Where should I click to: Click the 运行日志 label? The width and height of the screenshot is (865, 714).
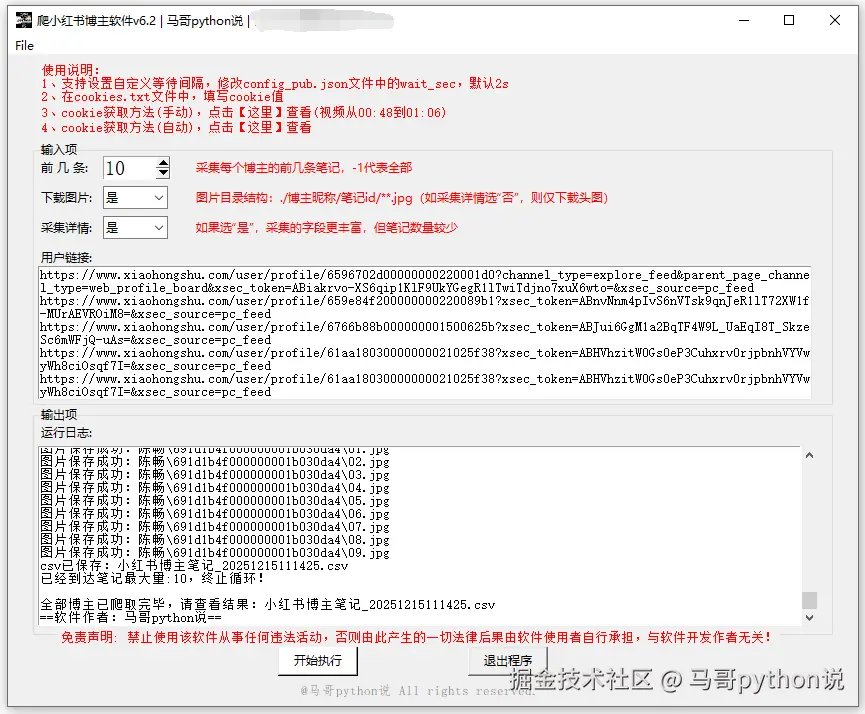click(66, 433)
